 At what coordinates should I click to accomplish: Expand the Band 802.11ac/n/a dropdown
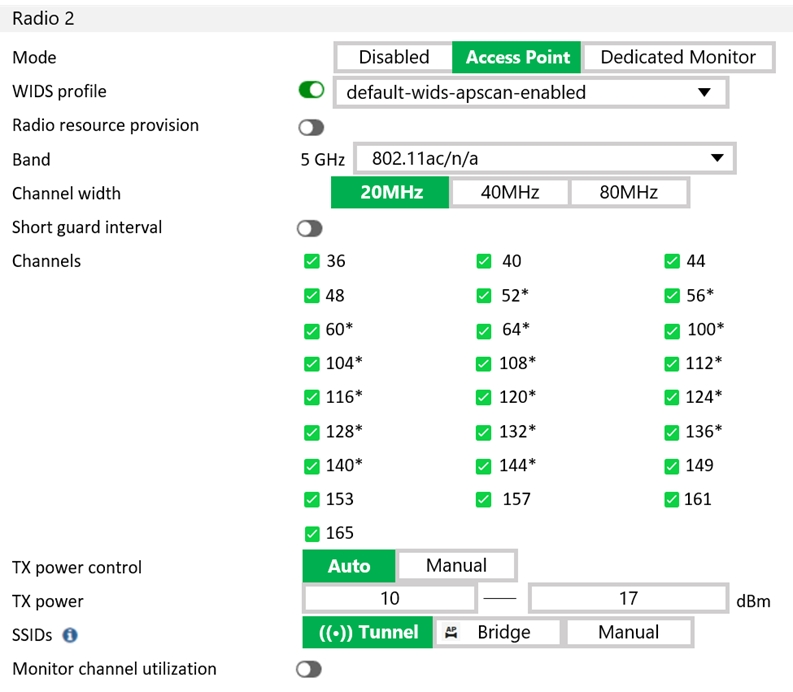click(x=544, y=159)
